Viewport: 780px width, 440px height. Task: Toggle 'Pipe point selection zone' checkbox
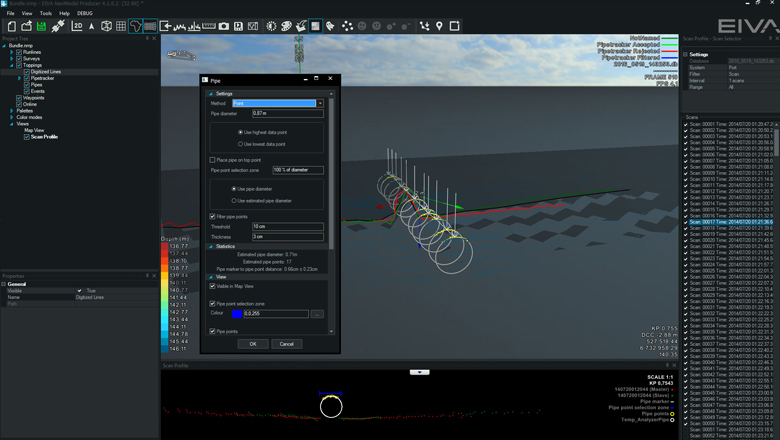(x=212, y=304)
